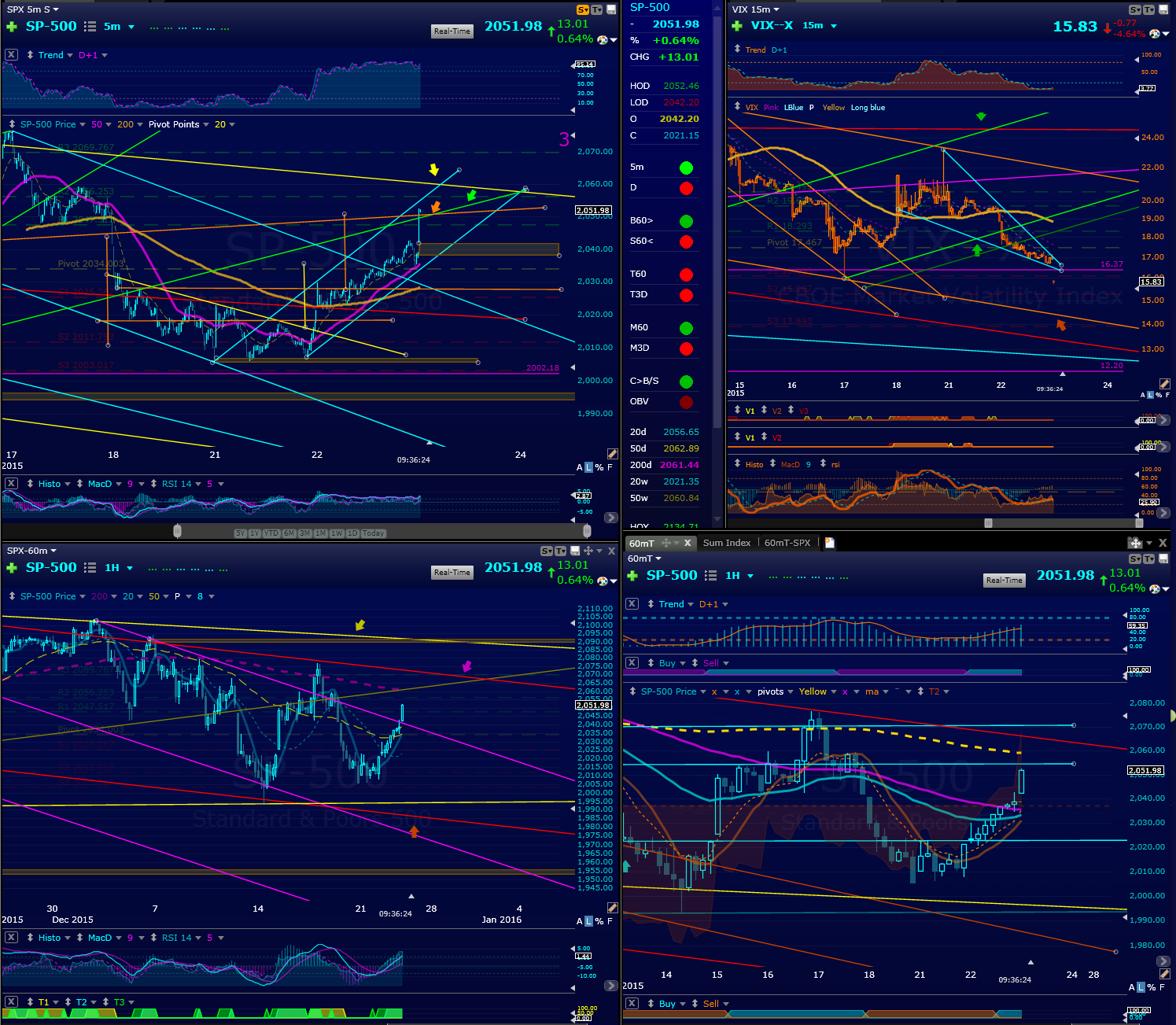Click green plus icon in 60mT chart
The width and height of the screenshot is (1176, 1025).
[632, 576]
